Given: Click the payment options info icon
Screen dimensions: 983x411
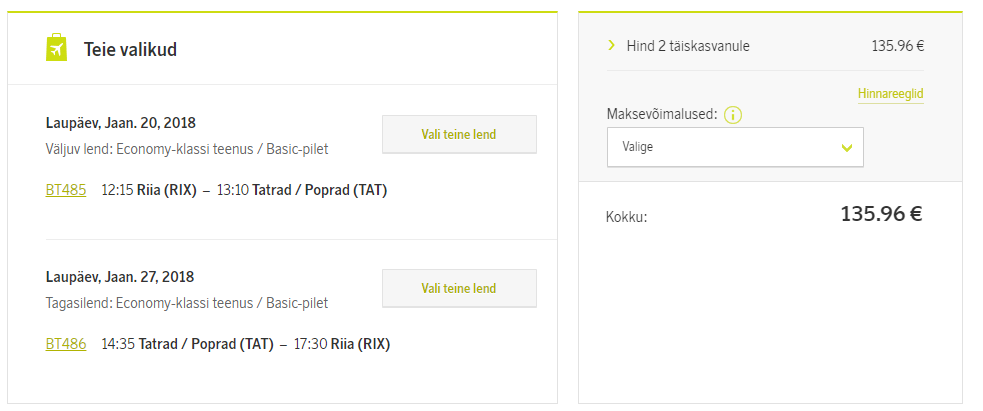Looking at the screenshot, I should coord(733,115).
